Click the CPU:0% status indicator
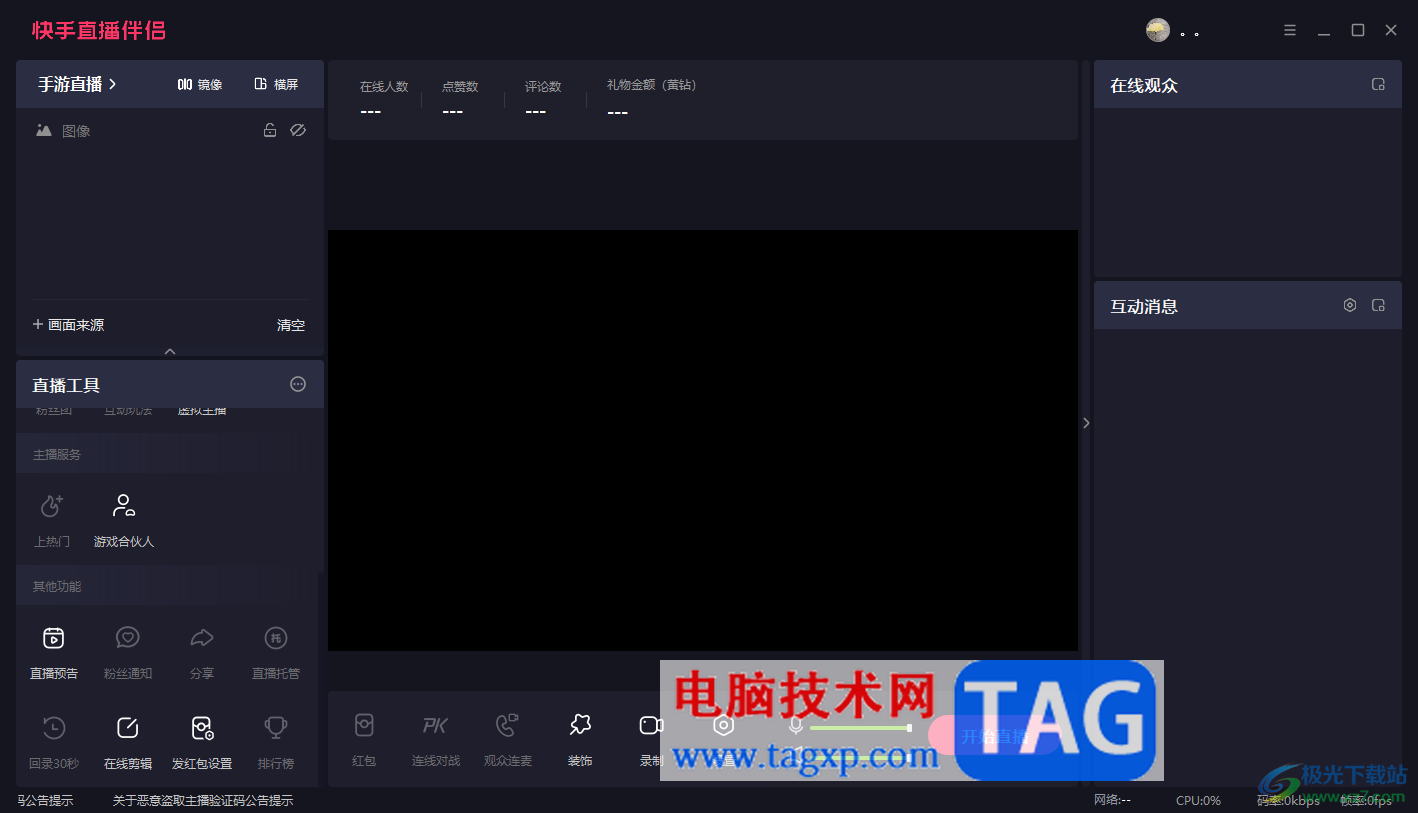 click(x=1198, y=800)
